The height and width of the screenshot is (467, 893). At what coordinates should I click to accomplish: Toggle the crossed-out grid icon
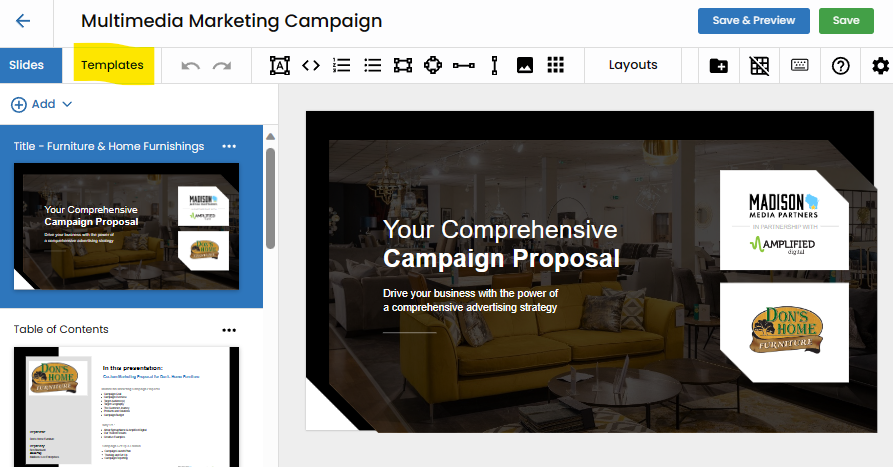point(760,66)
